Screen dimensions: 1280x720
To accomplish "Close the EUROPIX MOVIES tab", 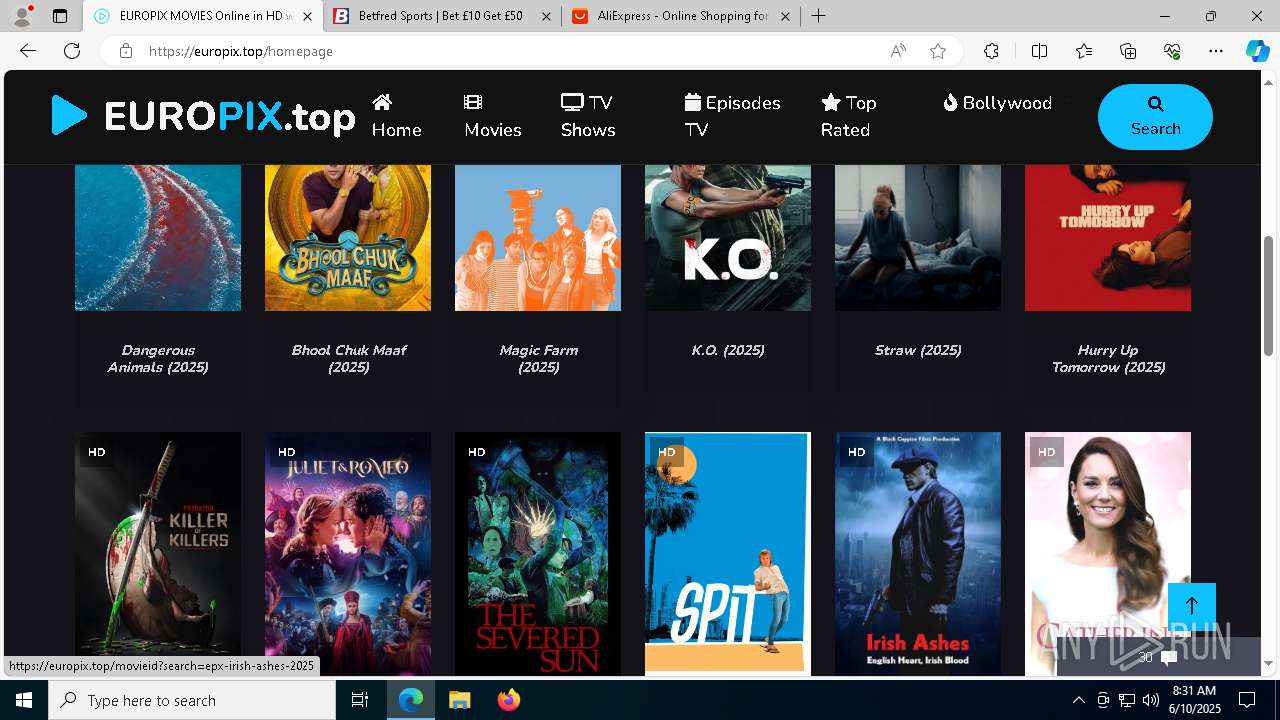I will 307,16.
